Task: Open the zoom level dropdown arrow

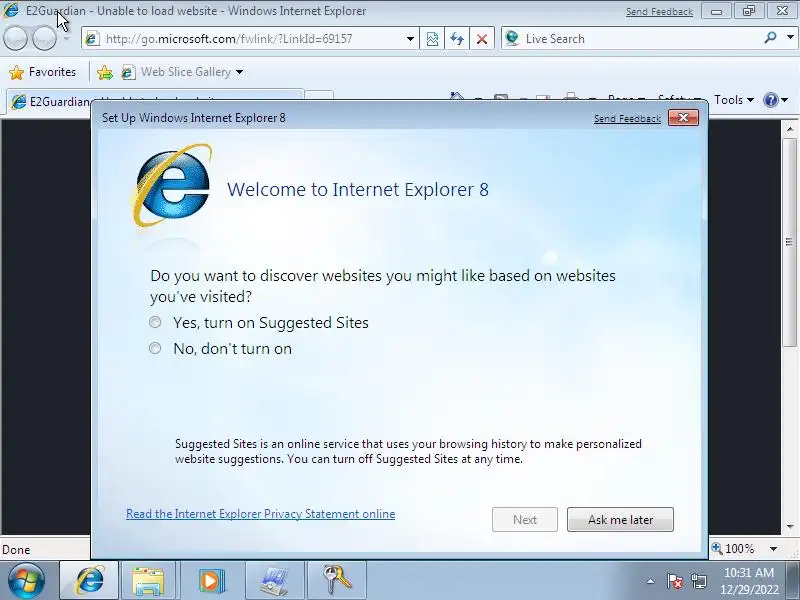Action: tap(773, 549)
